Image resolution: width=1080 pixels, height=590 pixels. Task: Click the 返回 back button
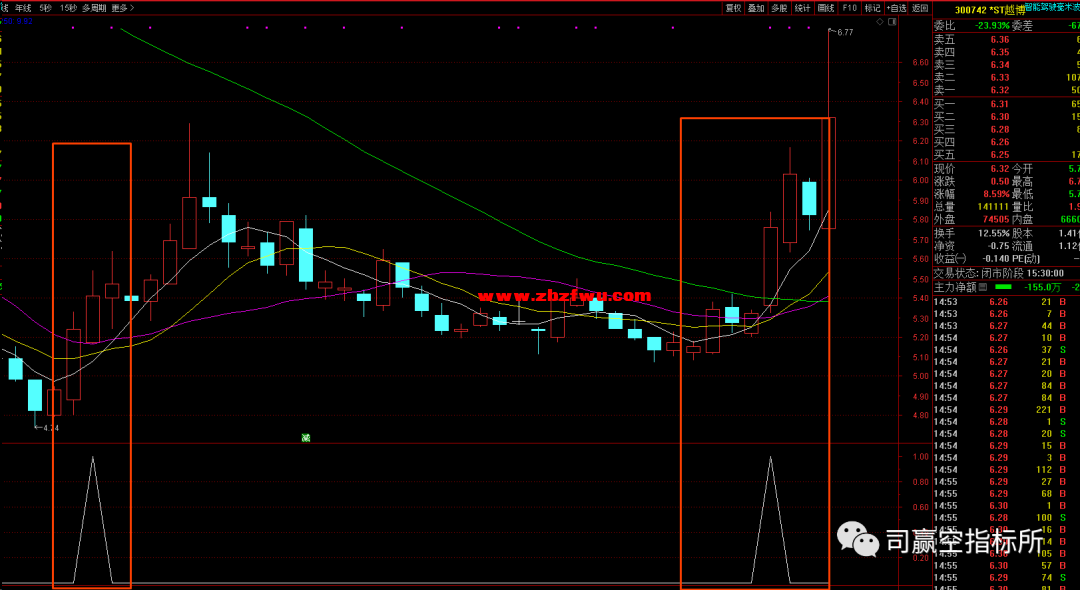920,8
